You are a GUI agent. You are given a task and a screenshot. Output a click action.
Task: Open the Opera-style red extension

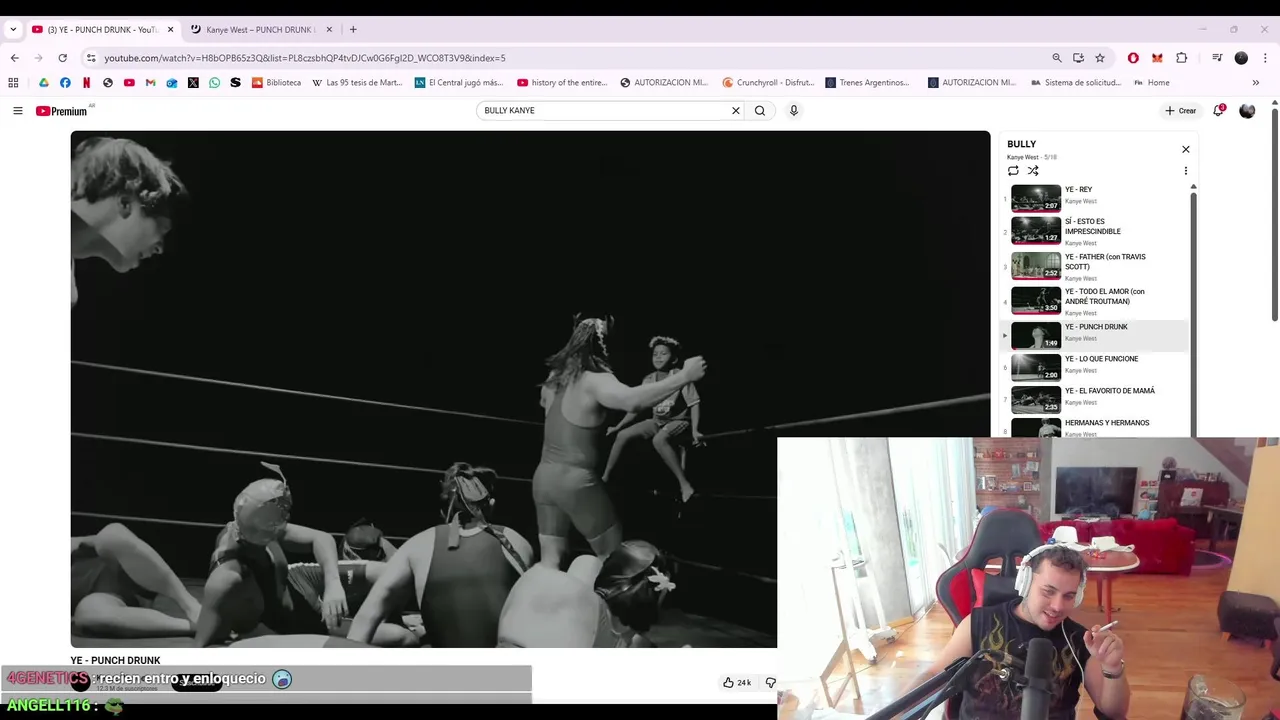(x=1133, y=58)
